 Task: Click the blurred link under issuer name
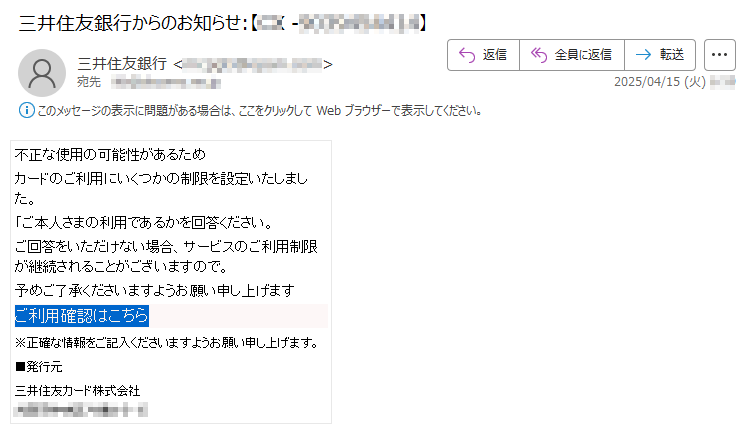pos(81,410)
